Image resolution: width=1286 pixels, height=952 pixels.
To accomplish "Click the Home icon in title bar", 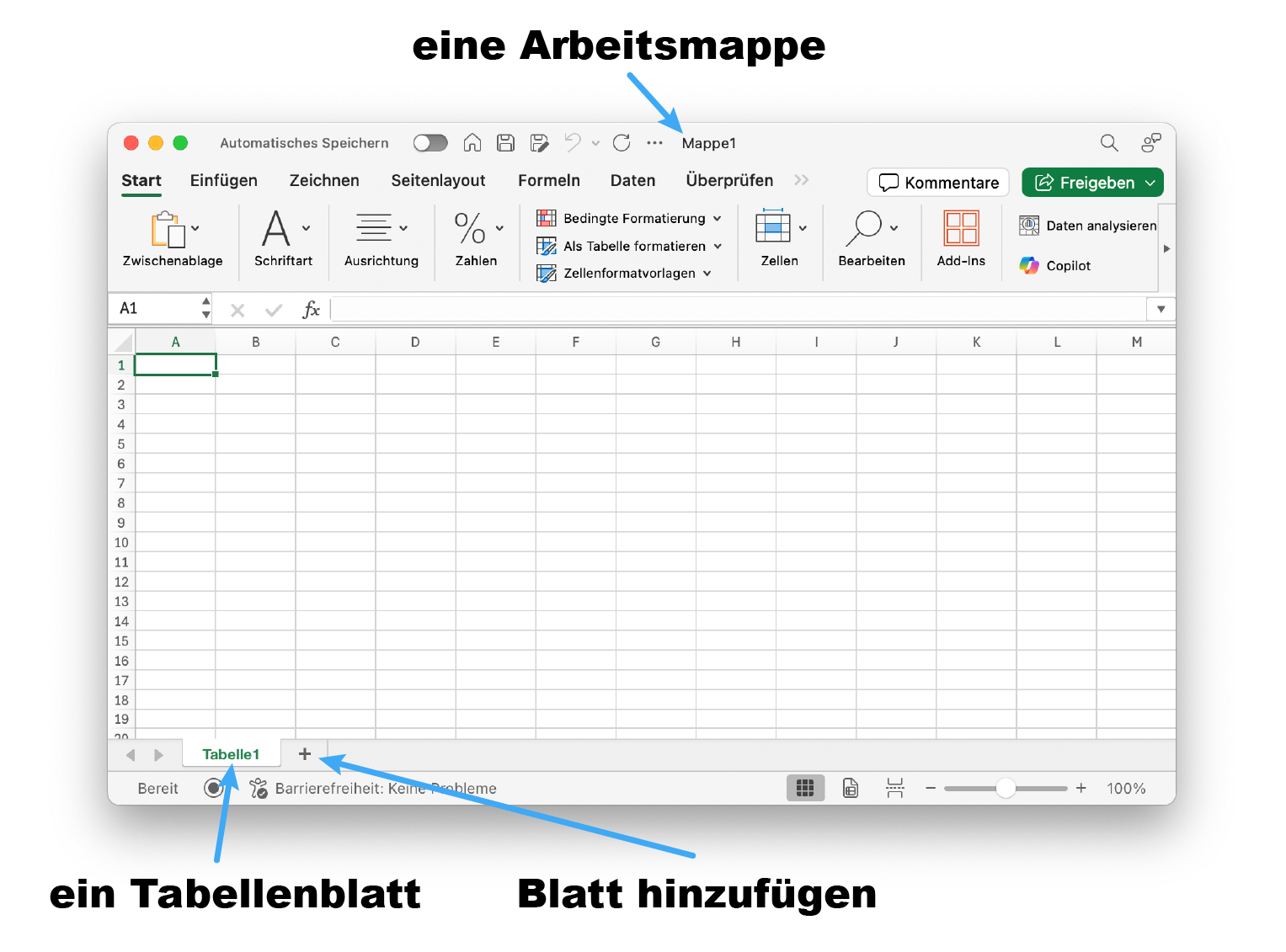I will point(472,143).
